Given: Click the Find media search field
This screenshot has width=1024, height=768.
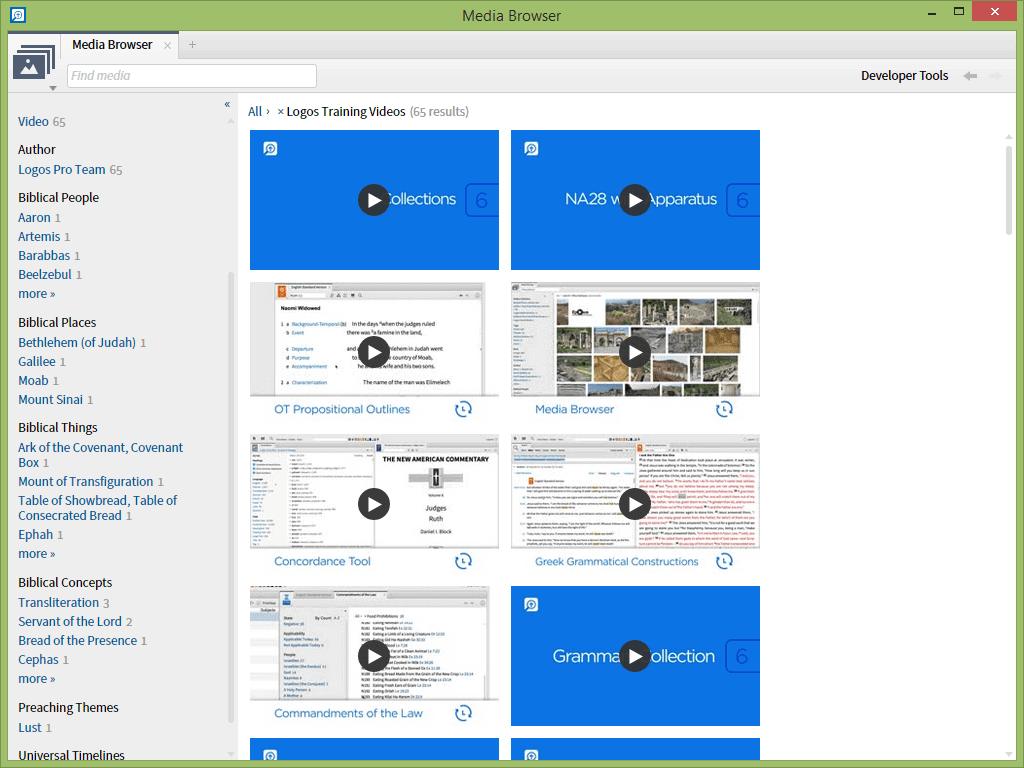Looking at the screenshot, I should click(192, 76).
